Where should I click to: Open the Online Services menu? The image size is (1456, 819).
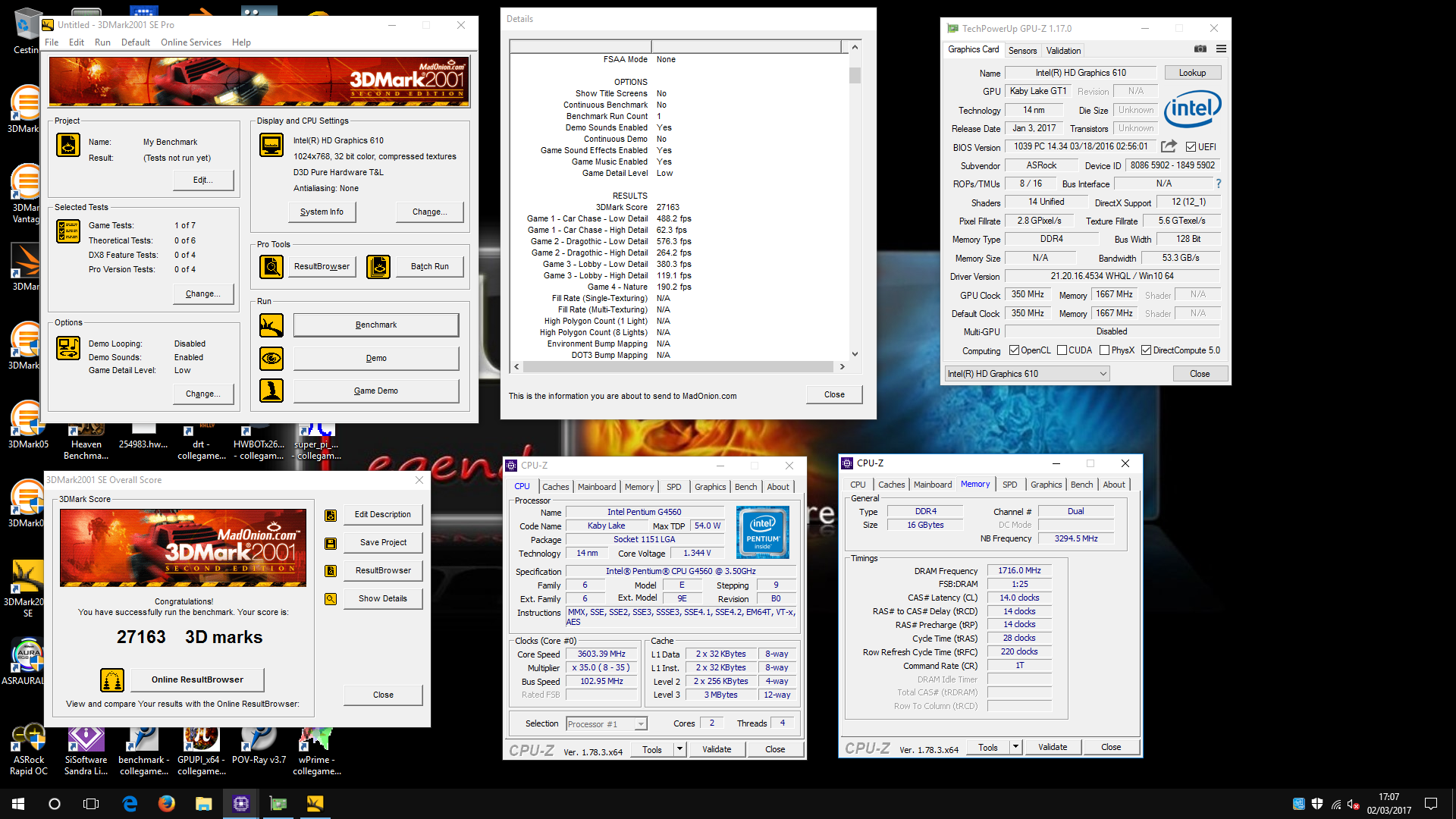pyautogui.click(x=191, y=42)
